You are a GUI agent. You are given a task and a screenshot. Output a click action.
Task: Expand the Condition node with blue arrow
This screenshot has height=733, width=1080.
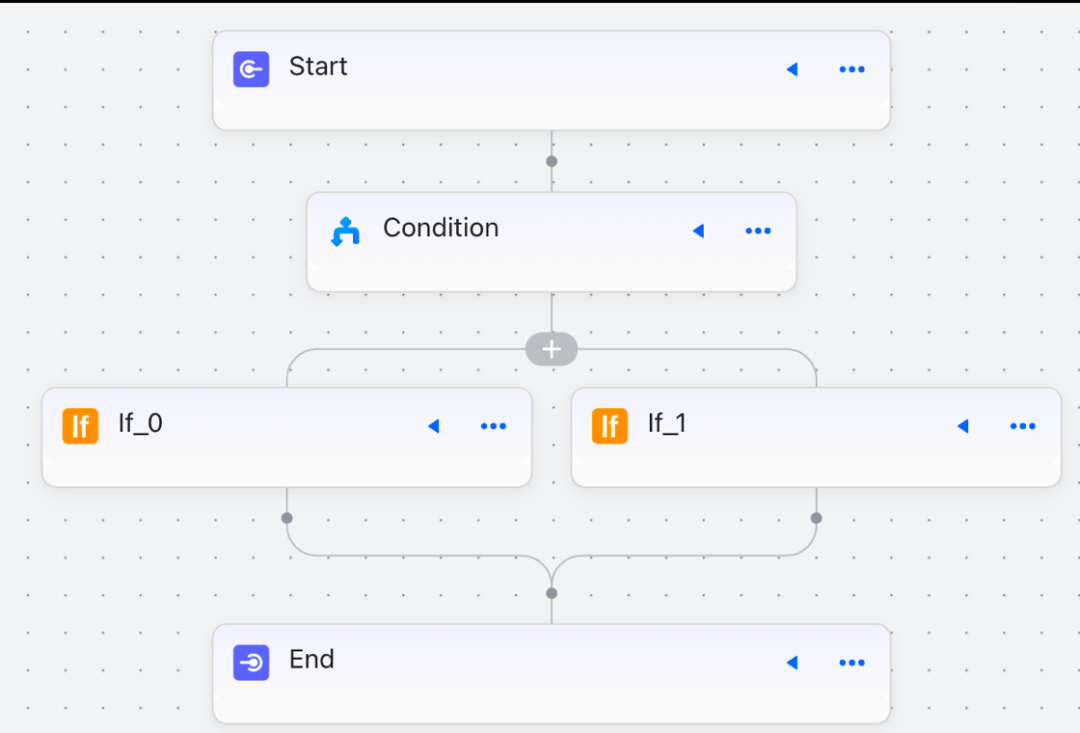(x=698, y=231)
